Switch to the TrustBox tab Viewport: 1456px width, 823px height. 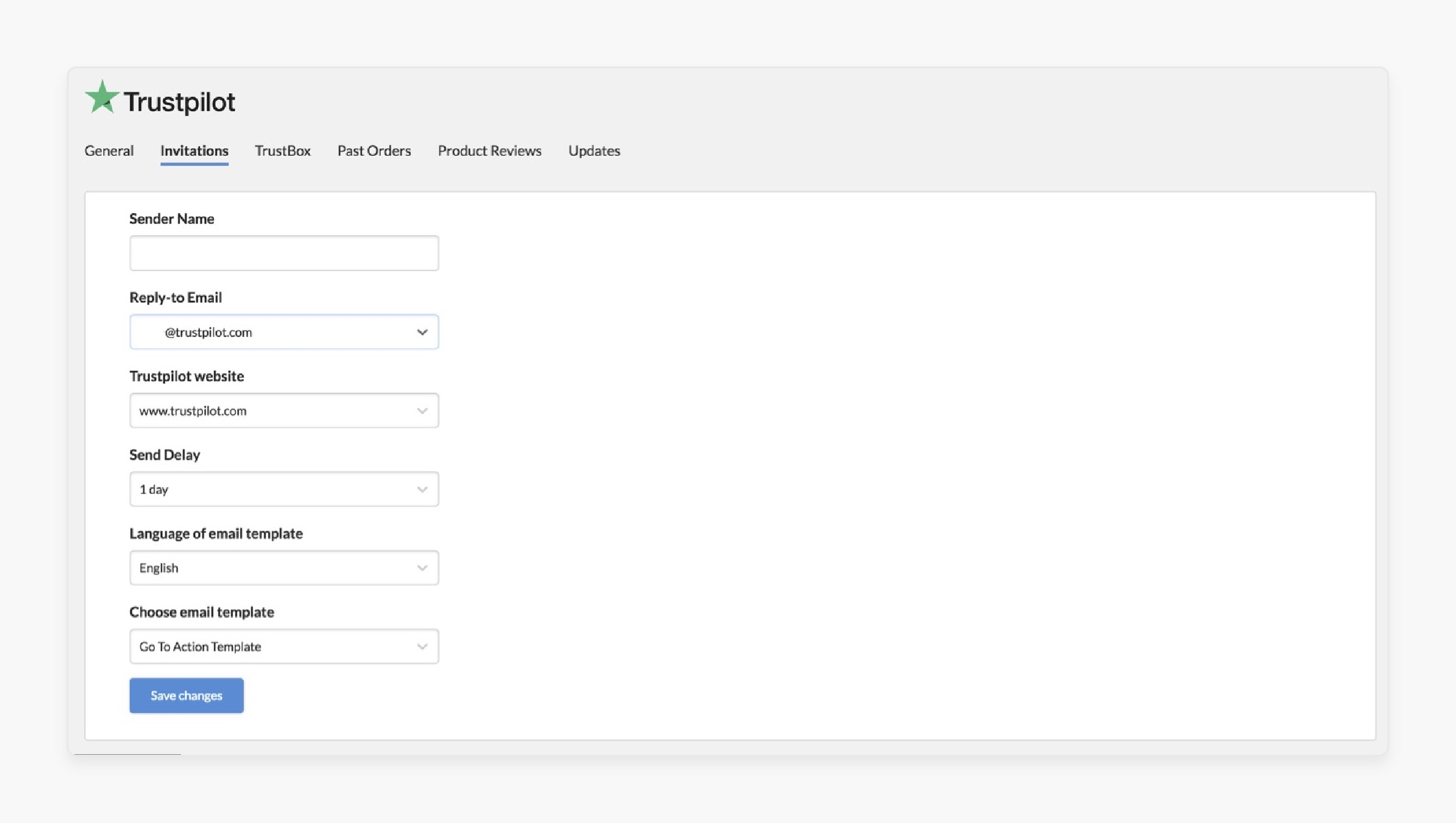283,150
